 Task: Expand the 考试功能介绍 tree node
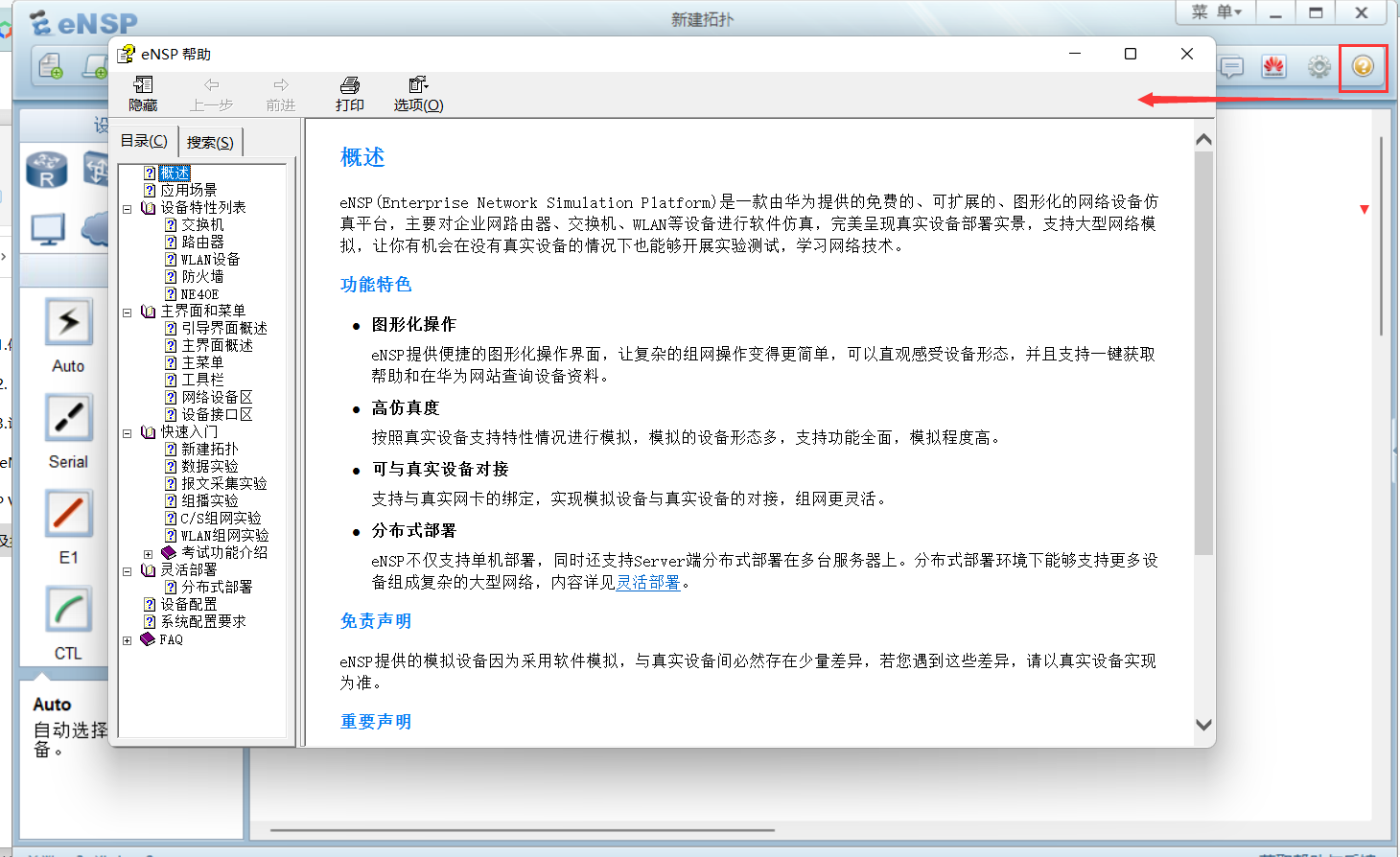pos(148,553)
